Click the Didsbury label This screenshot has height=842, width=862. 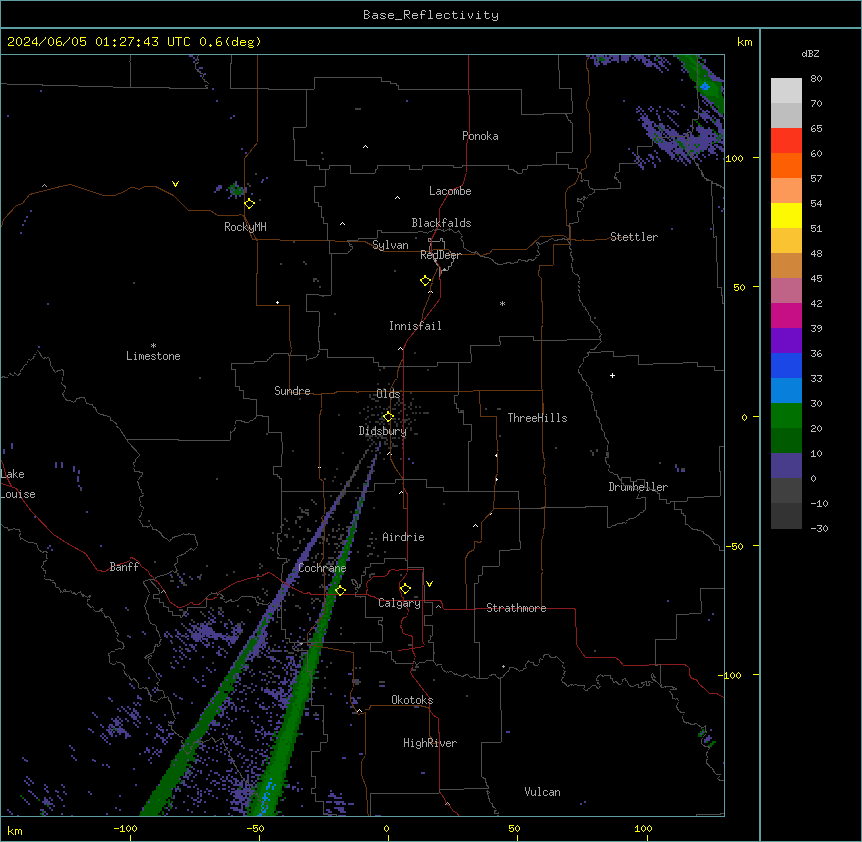coord(383,431)
